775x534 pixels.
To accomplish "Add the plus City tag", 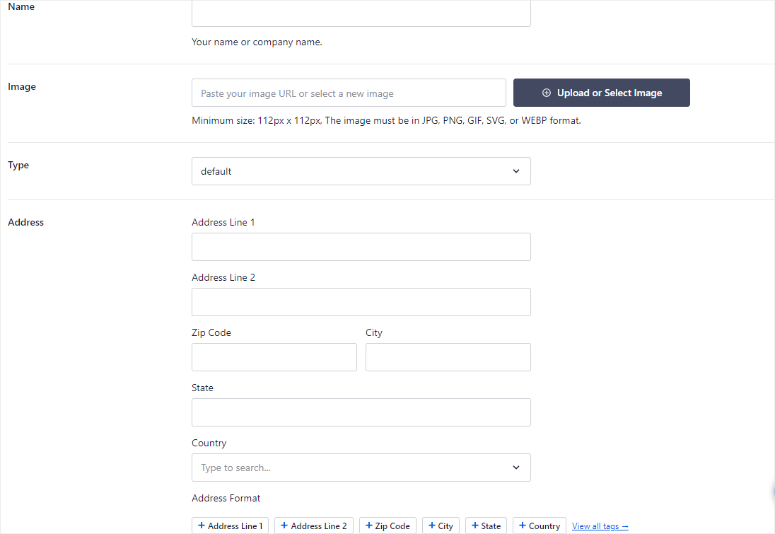I will coord(441,526).
